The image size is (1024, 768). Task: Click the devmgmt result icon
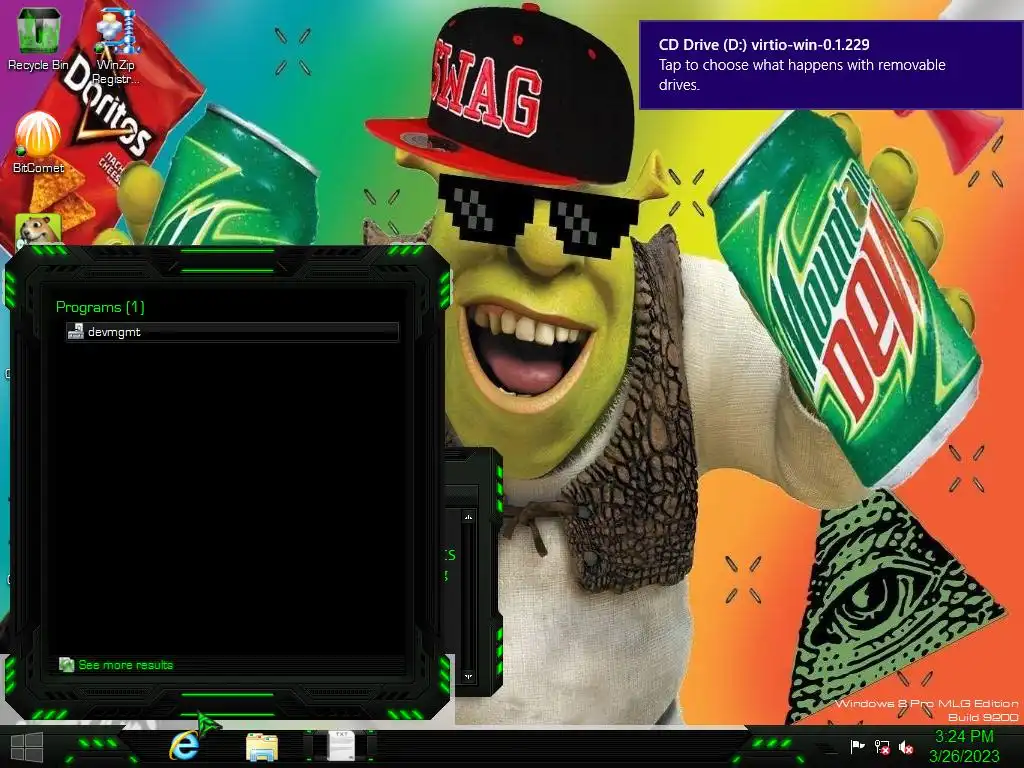(76, 332)
